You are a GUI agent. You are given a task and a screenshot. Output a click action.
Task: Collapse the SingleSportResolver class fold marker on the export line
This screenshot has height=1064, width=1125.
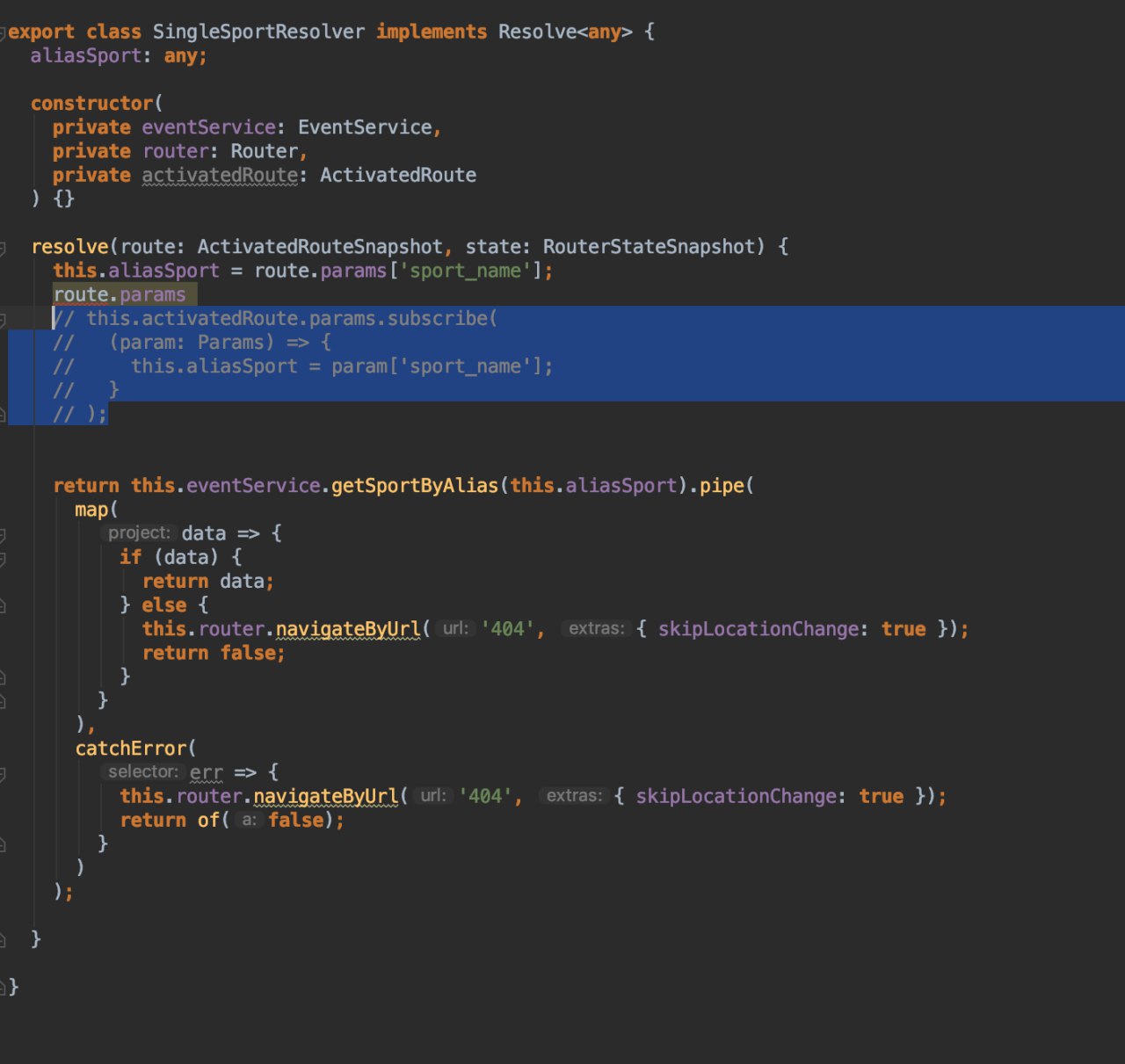3,33
